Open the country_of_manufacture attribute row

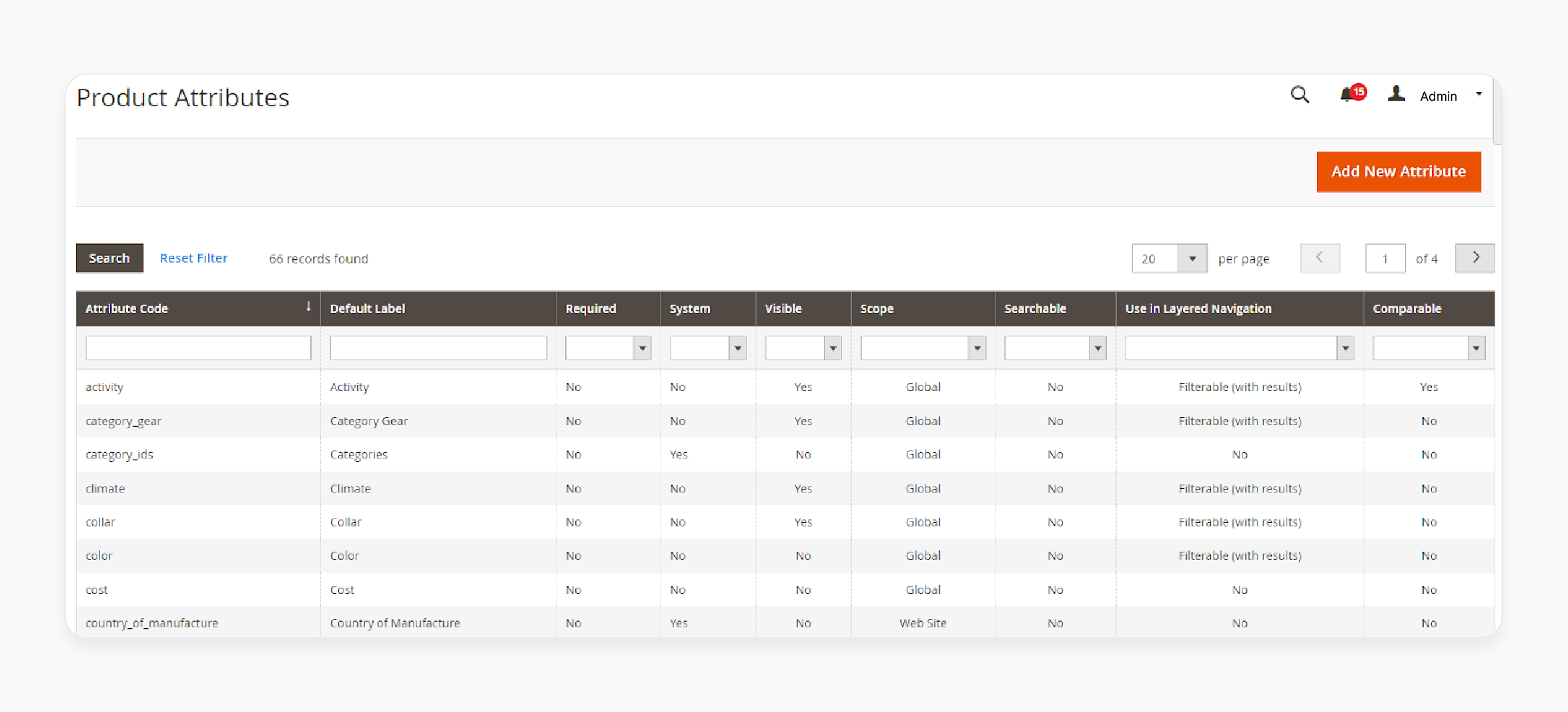tap(785, 623)
